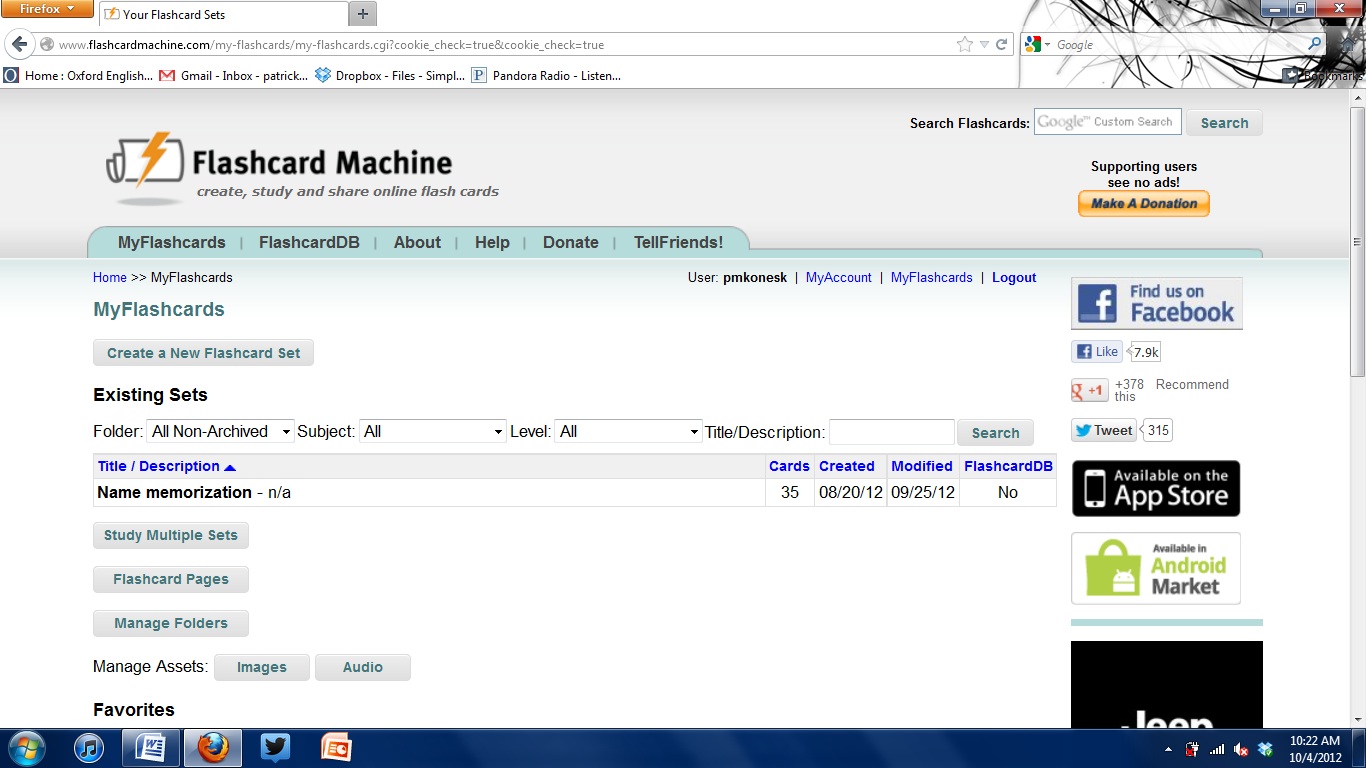This screenshot has width=1366, height=768.
Task: Click the Audio assets button
Action: 363,667
